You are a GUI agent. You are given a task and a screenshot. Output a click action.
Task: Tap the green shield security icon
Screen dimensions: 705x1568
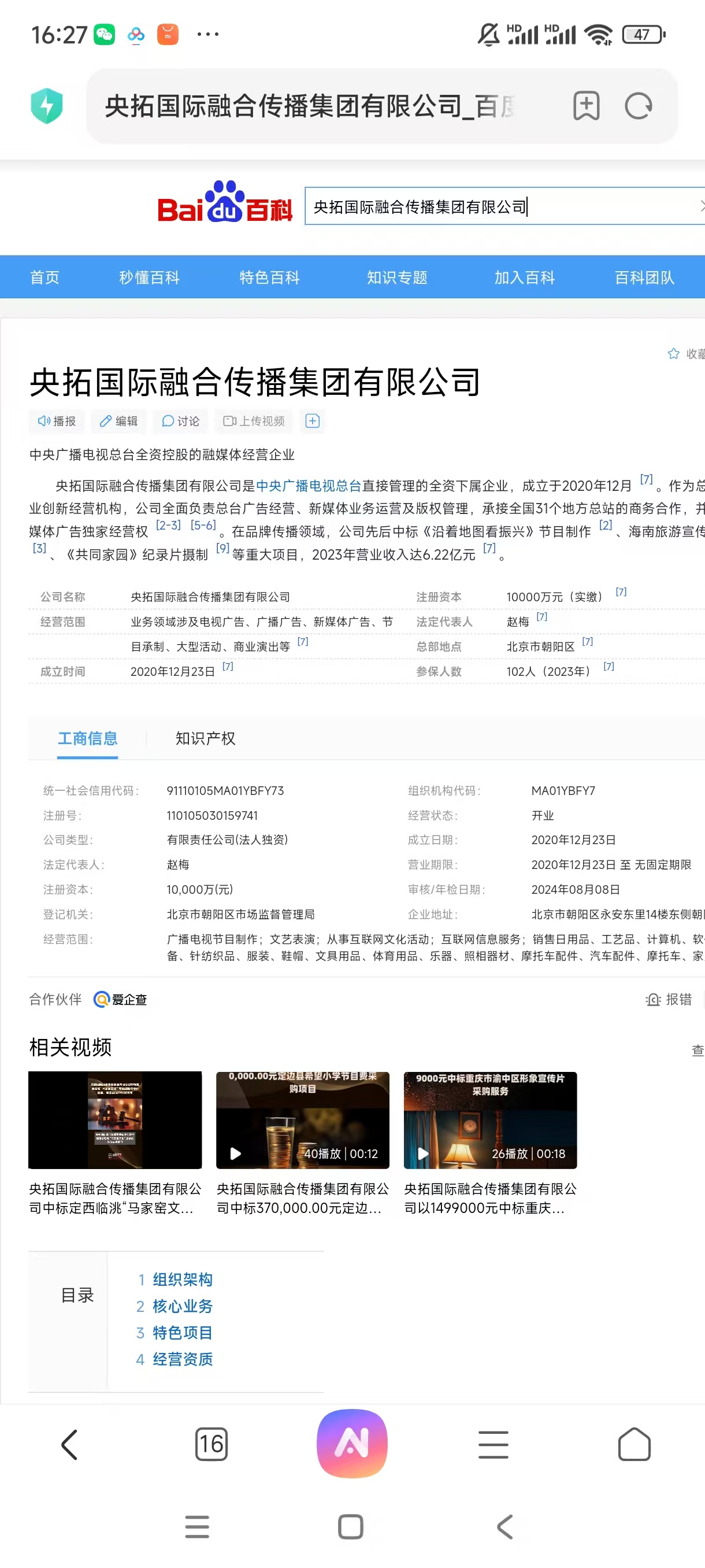coord(47,106)
